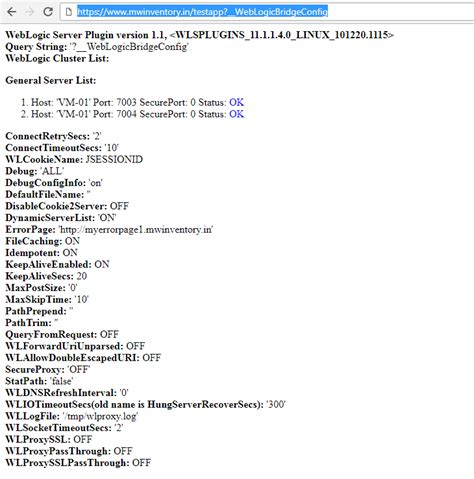Click the mwinventory.in address bar URL

coord(203,12)
